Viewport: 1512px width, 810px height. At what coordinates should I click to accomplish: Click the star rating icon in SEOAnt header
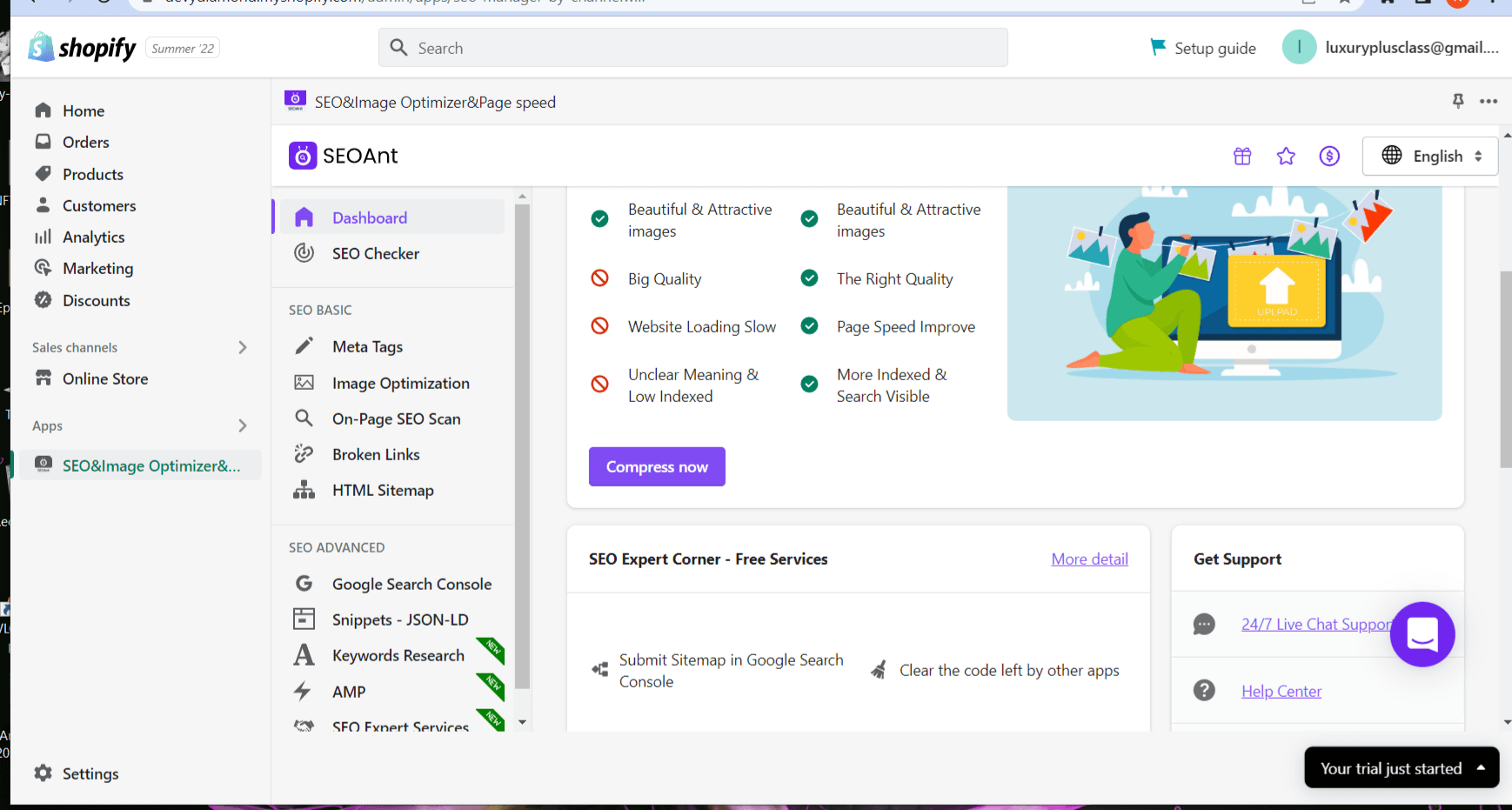pyautogui.click(x=1286, y=156)
